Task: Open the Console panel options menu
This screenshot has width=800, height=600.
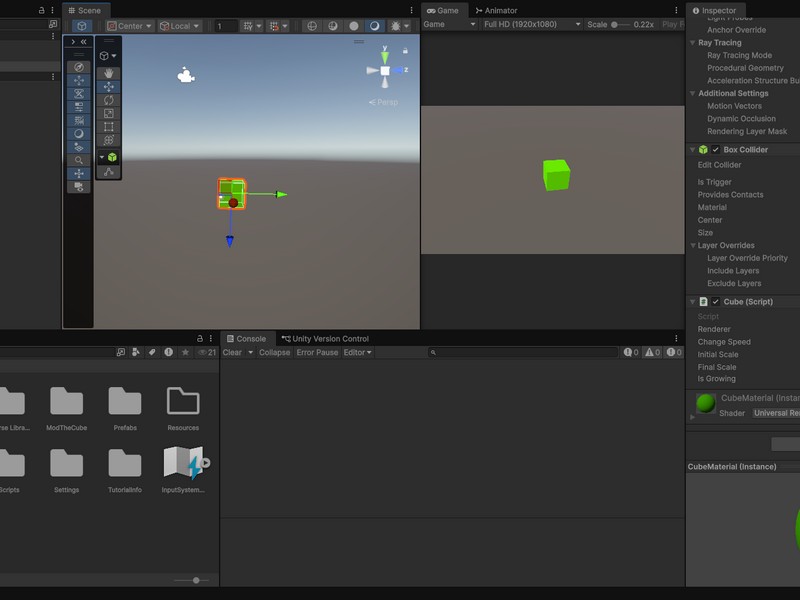Action: pos(677,339)
